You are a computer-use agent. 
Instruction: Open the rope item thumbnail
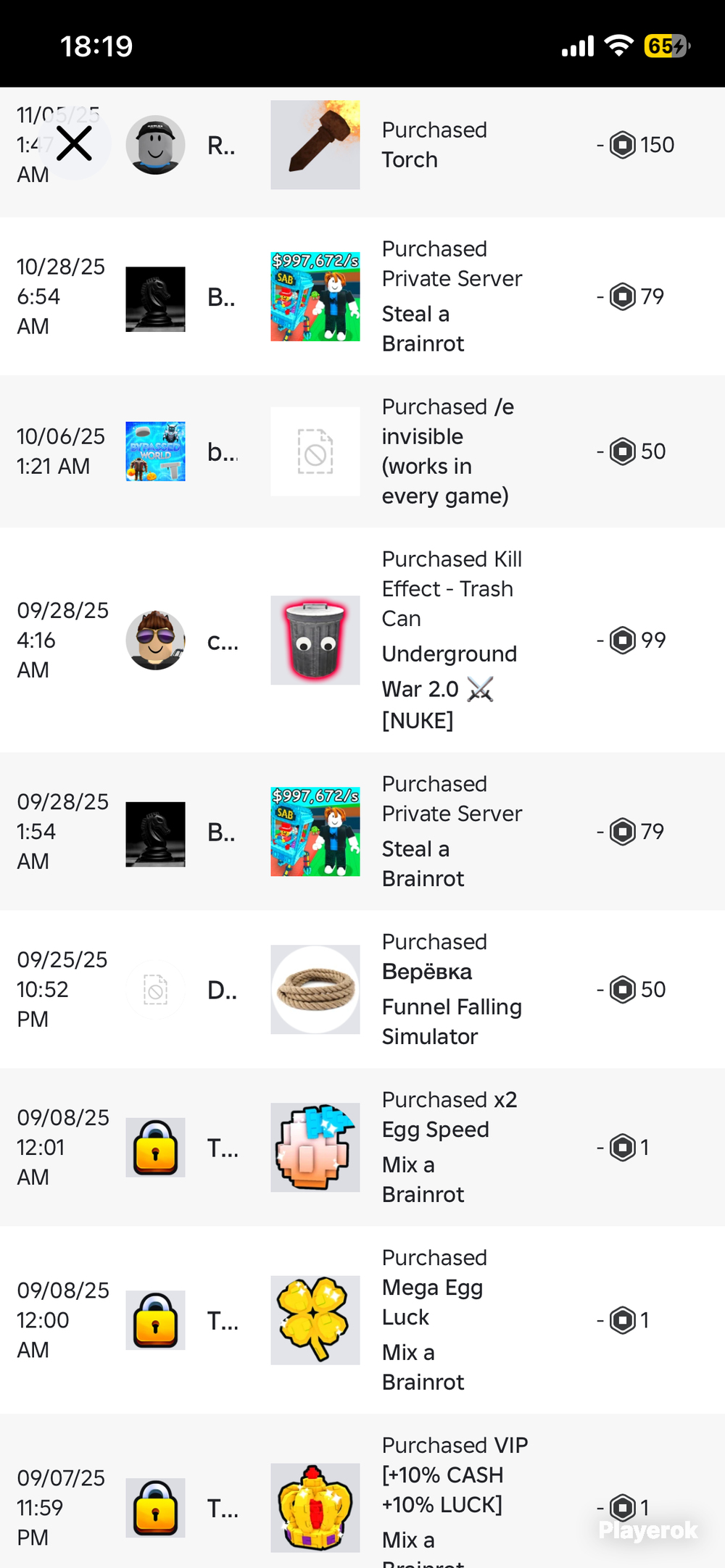[315, 990]
